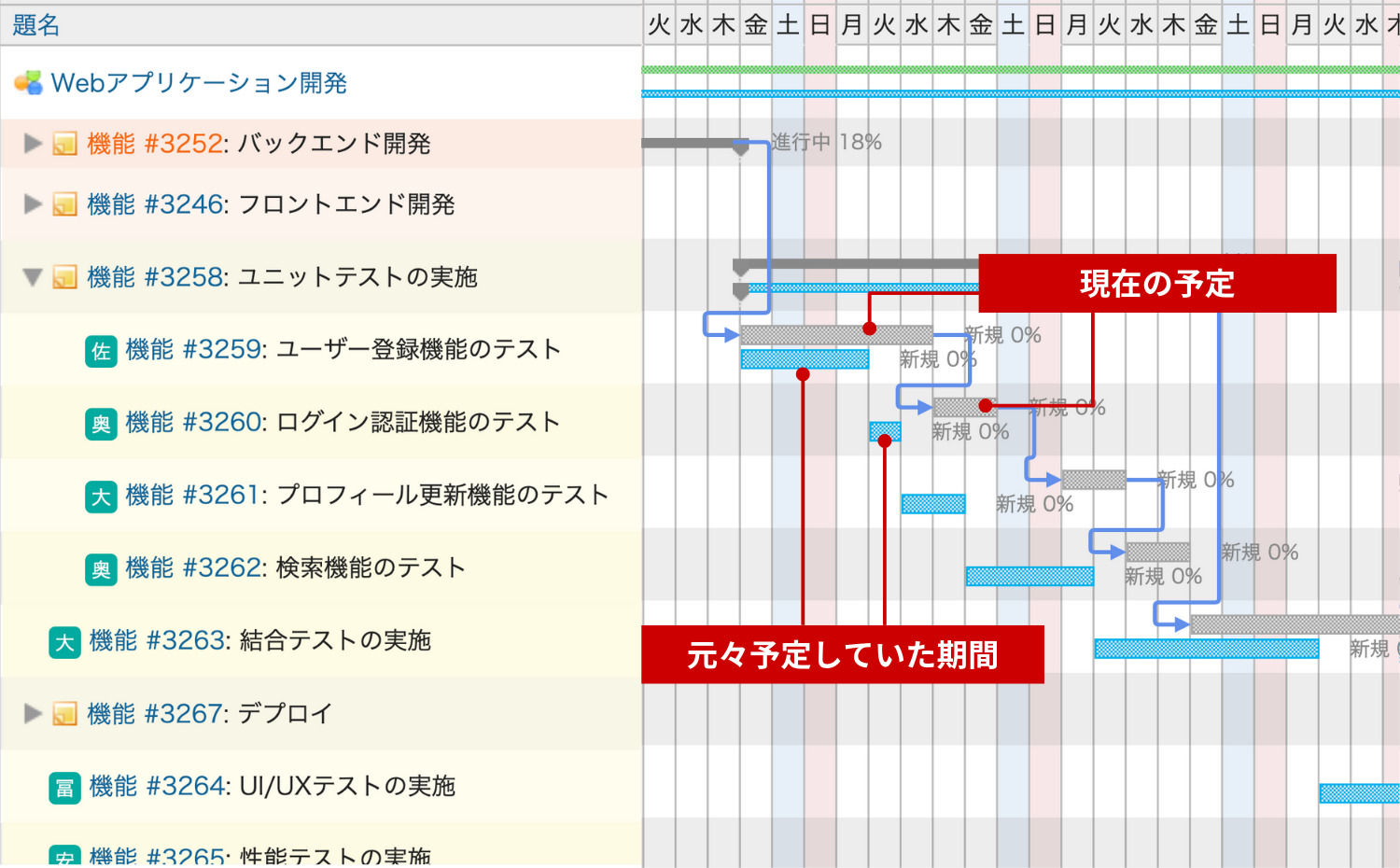Select the blue baseline bar for #3262
The width and height of the screenshot is (1400, 868).
[1029, 576]
